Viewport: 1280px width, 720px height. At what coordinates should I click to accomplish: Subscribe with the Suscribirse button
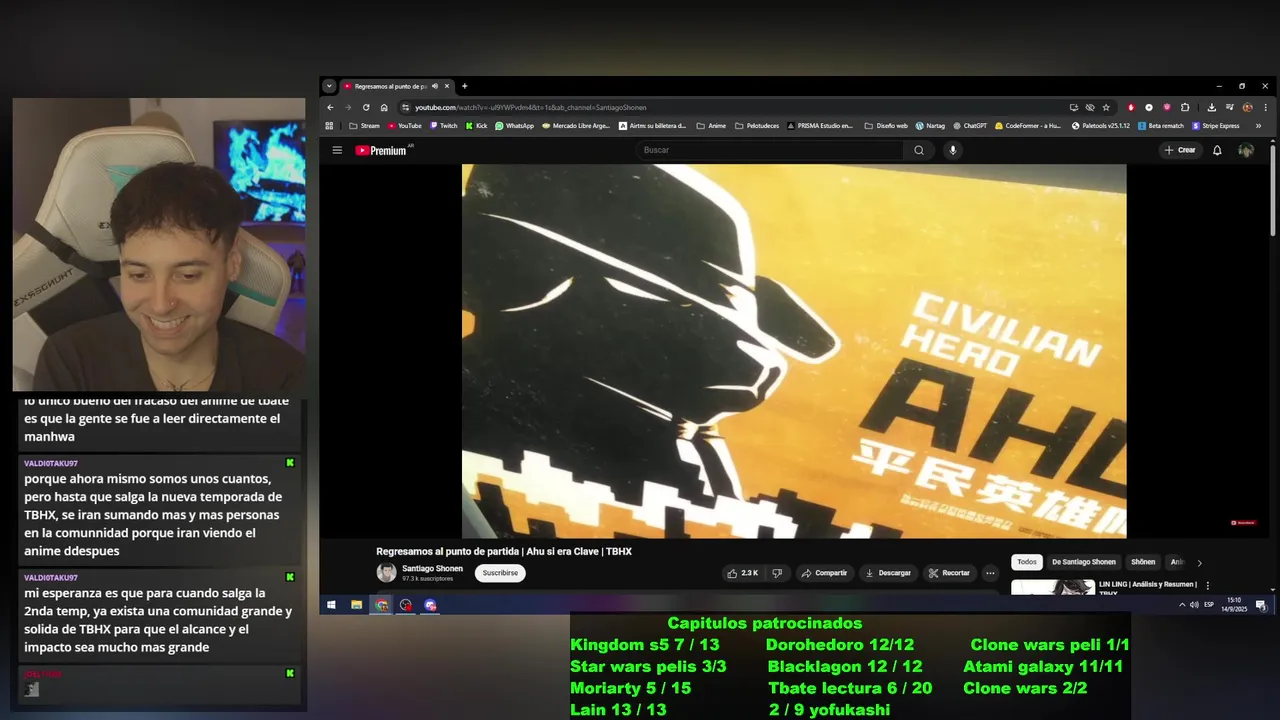[500, 573]
